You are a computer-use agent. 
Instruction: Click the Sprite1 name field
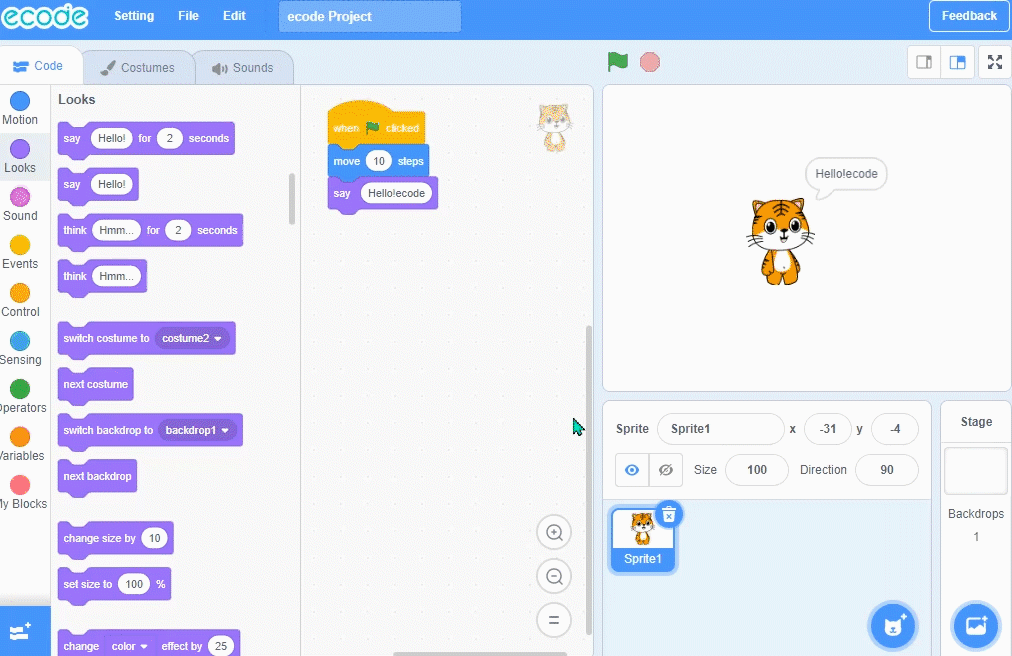point(720,429)
